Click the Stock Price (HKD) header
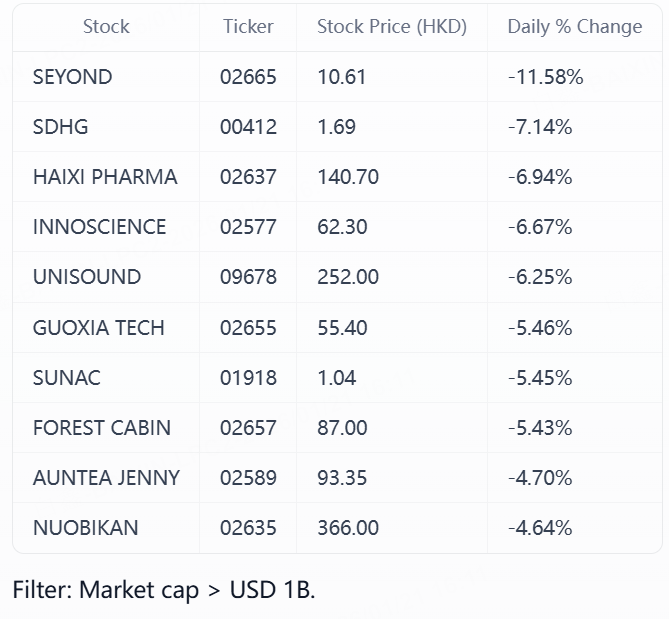 tap(392, 27)
